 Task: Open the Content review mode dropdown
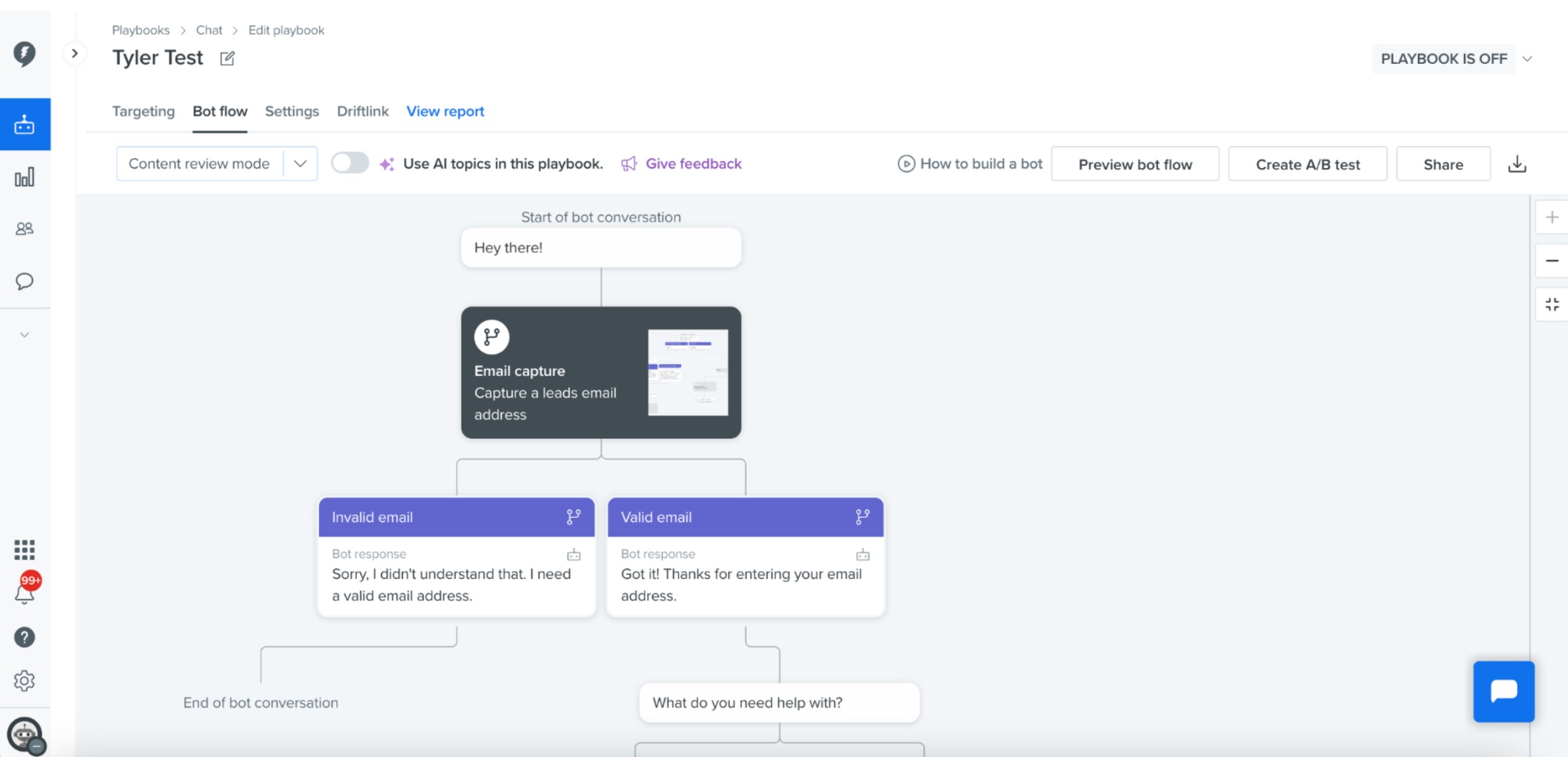pyautogui.click(x=217, y=164)
